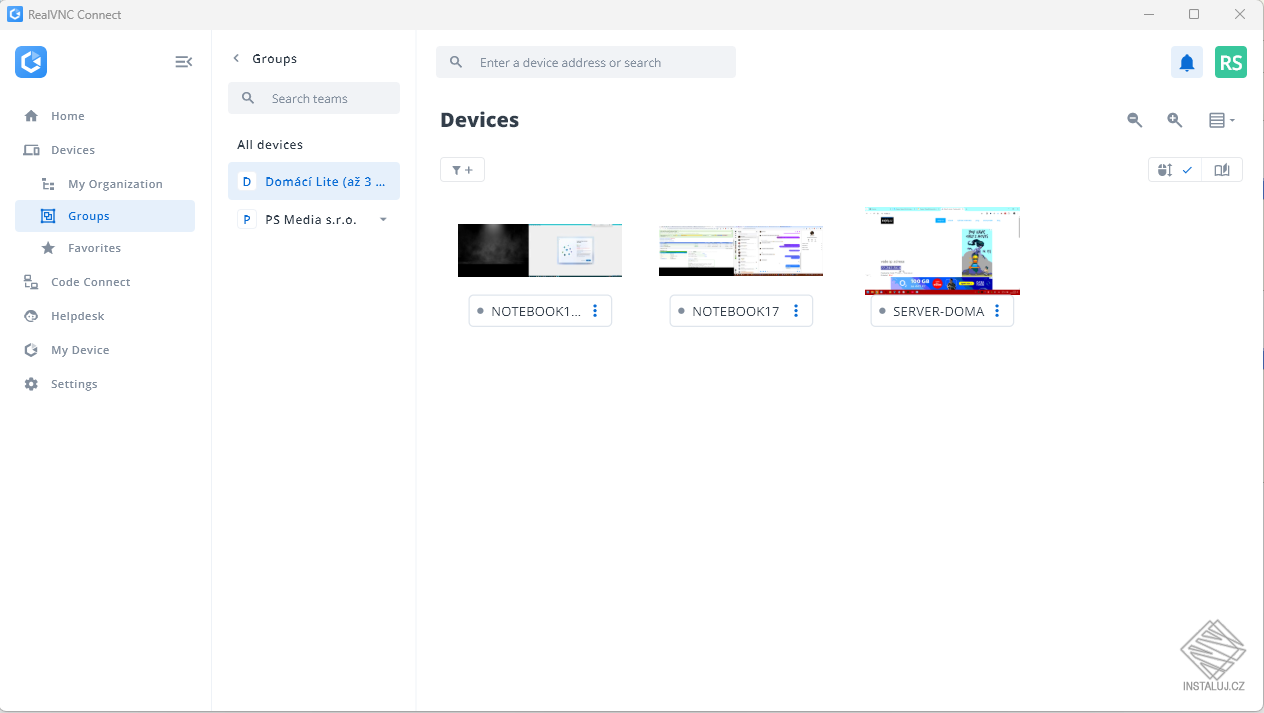Select My Organization in the sidebar
This screenshot has width=1264, height=713.
[105, 184]
